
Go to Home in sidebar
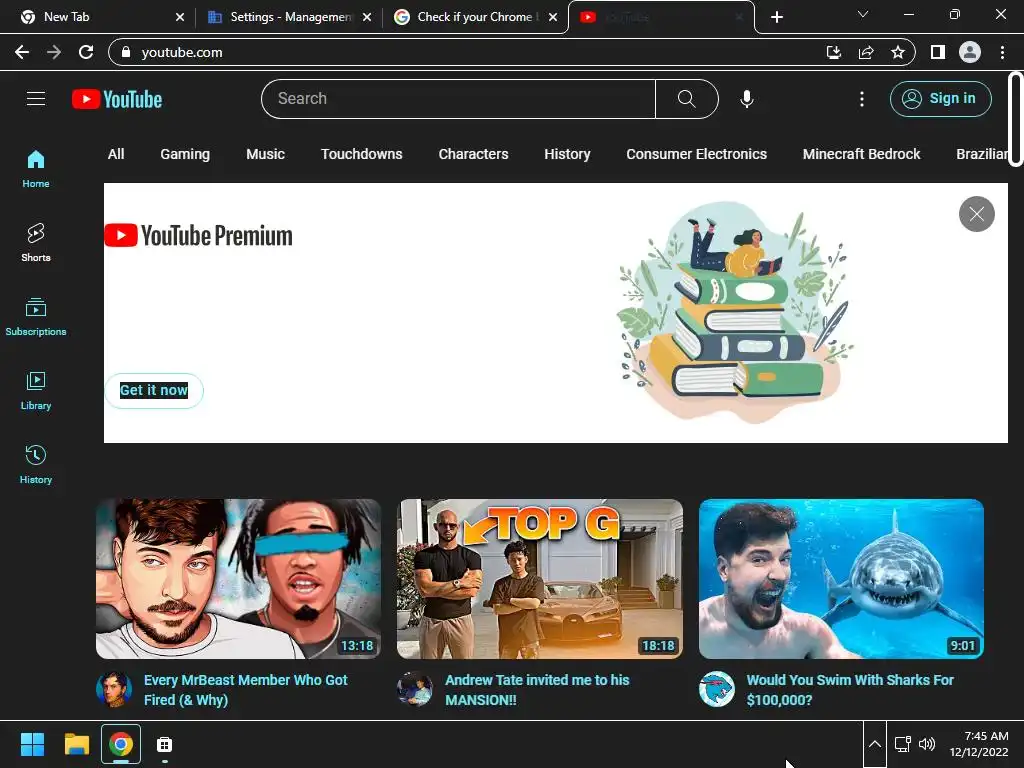tap(36, 169)
